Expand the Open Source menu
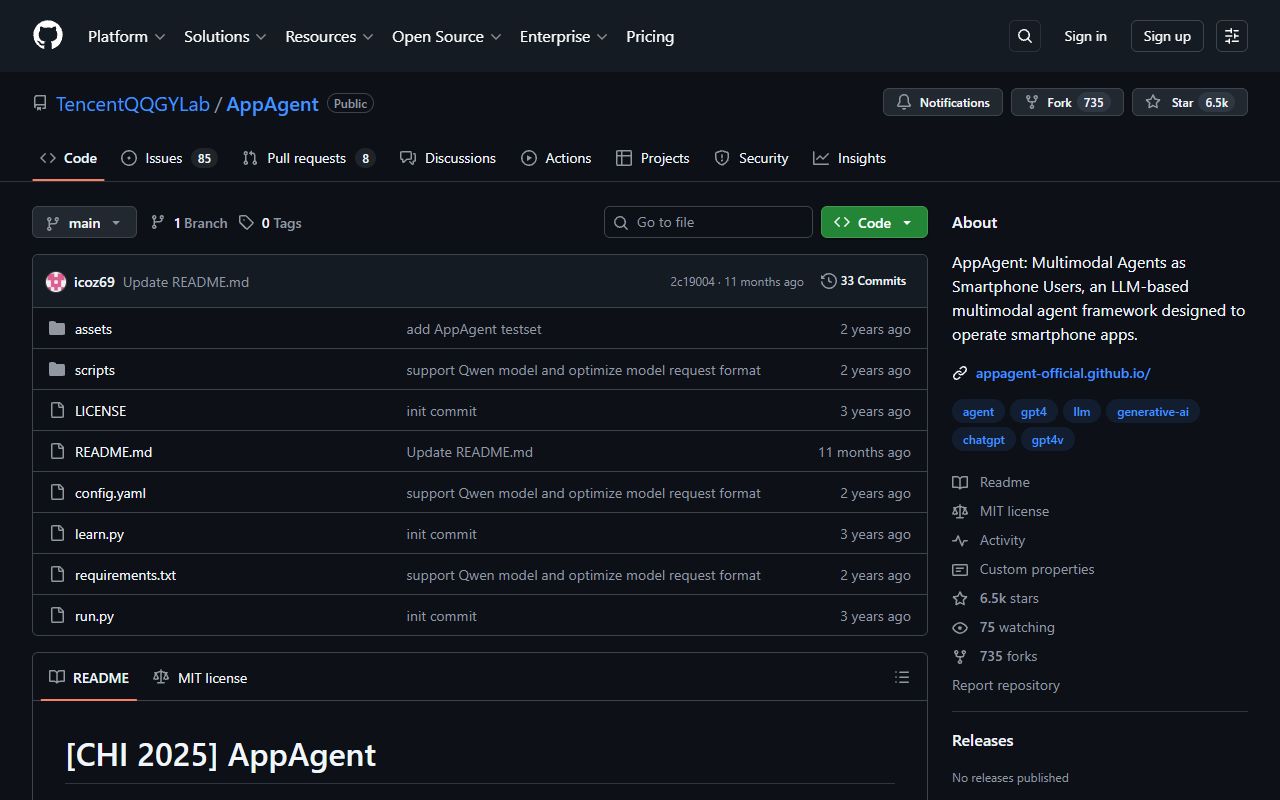1280x800 pixels. 446,36
